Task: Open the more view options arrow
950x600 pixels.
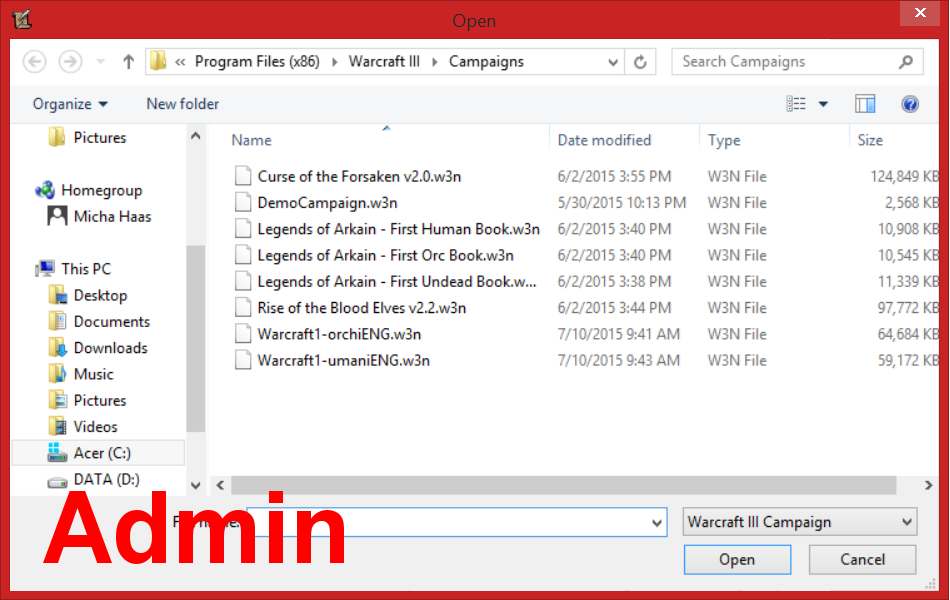Action: (823, 104)
